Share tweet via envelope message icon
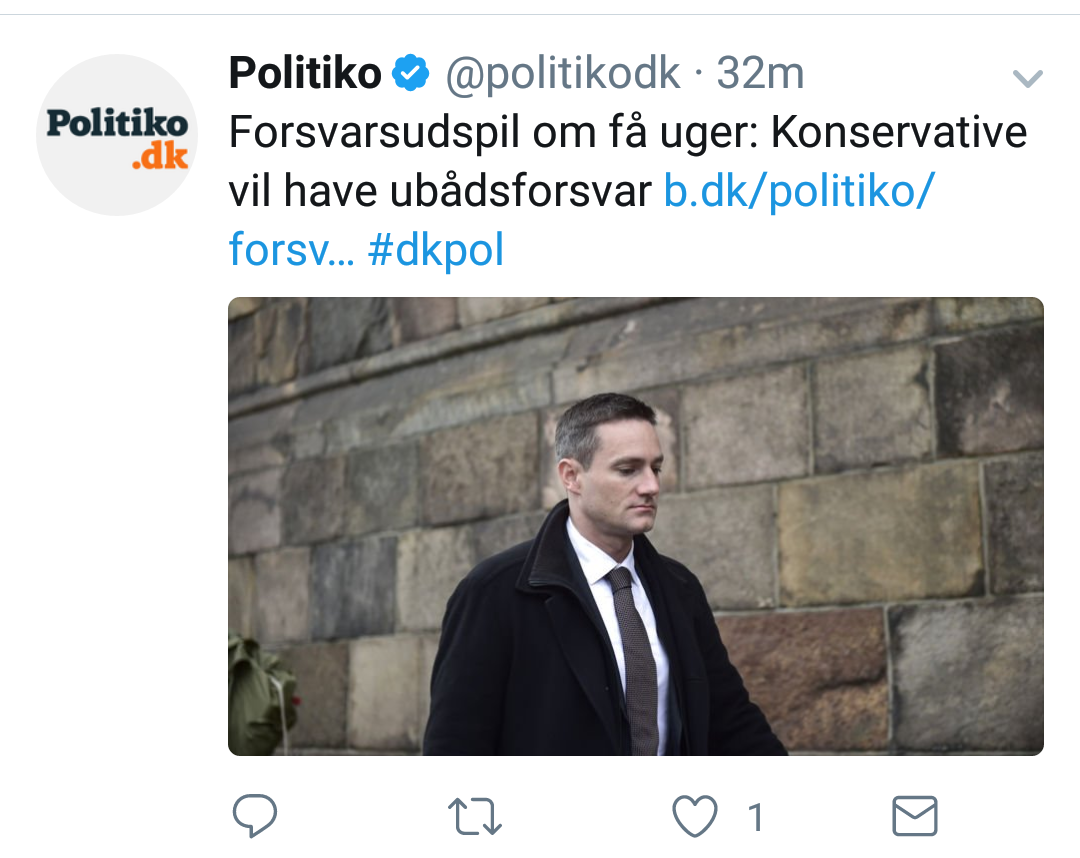This screenshot has height=858, width=1080. click(x=914, y=817)
